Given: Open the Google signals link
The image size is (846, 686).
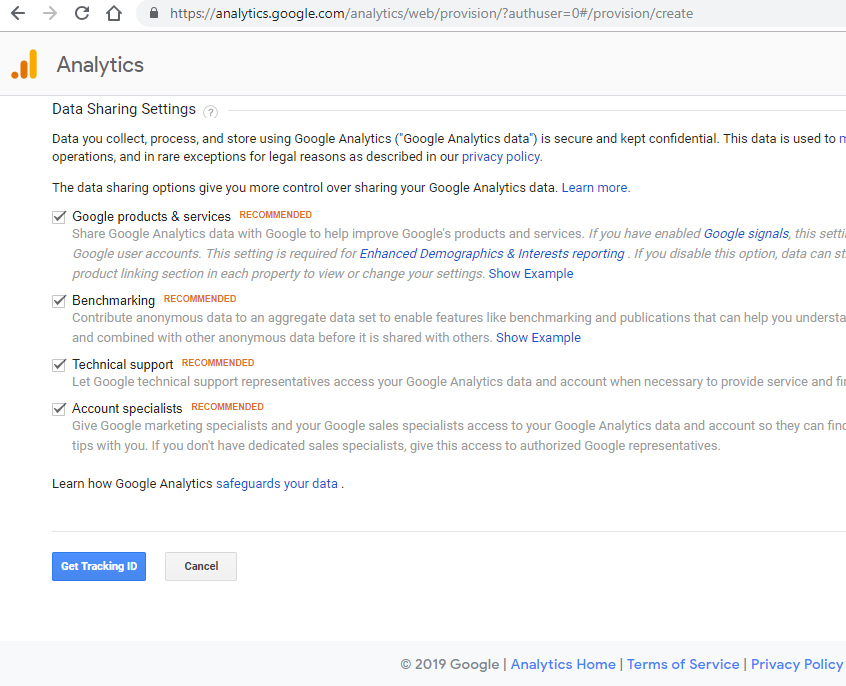Looking at the screenshot, I should [746, 234].
